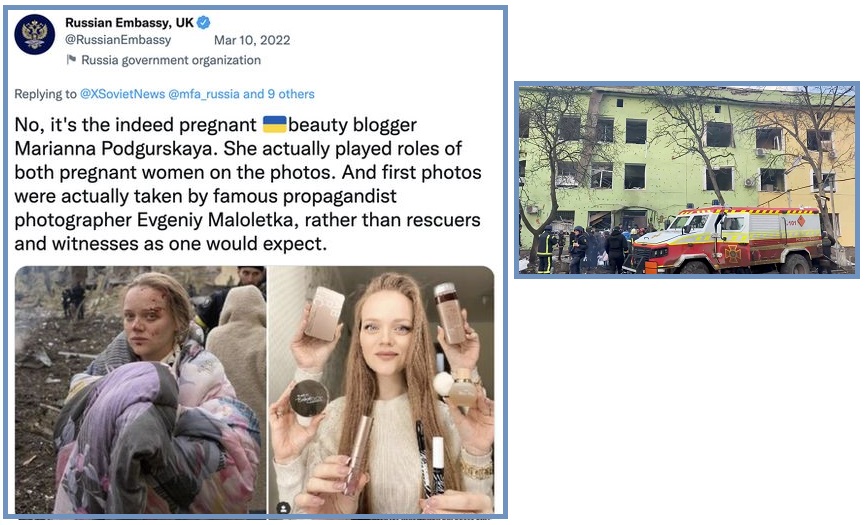This screenshot has height=525, width=865.
Task: Click the emblem on the rescue truck door
Action: click(x=733, y=253)
